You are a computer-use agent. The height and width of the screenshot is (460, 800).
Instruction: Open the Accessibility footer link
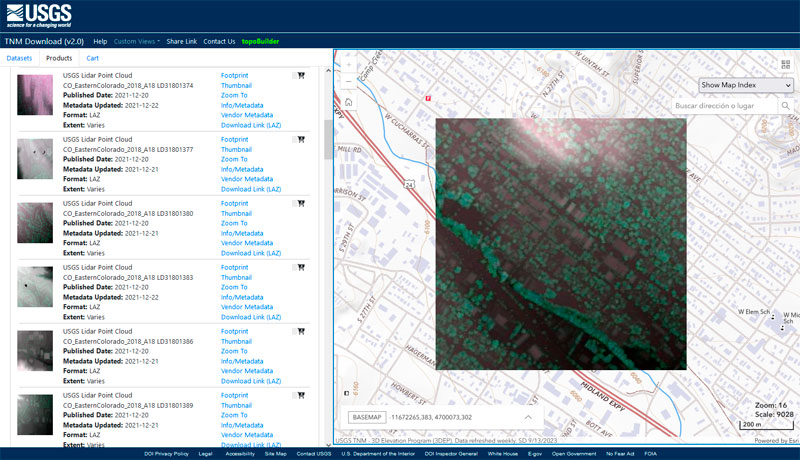240,454
